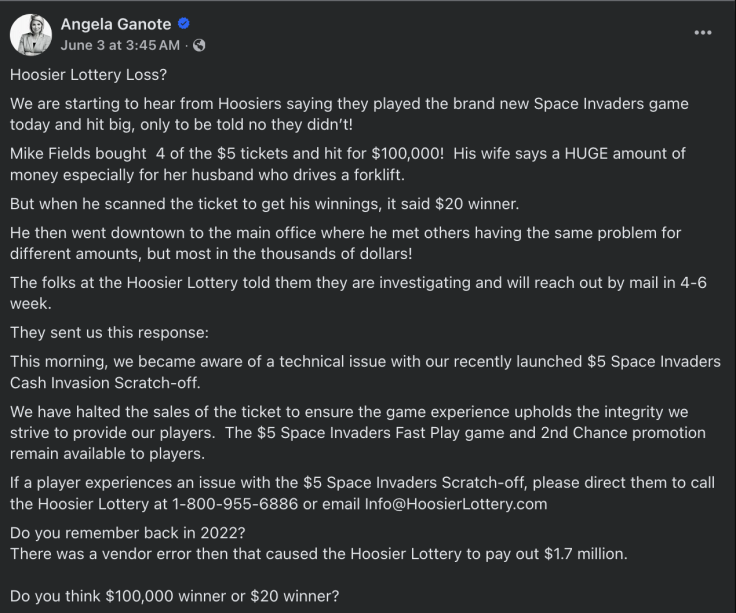This screenshot has width=736, height=613.
Task: Click the sentence mentioning the $1.7 million vendor error
Action: coord(319,554)
